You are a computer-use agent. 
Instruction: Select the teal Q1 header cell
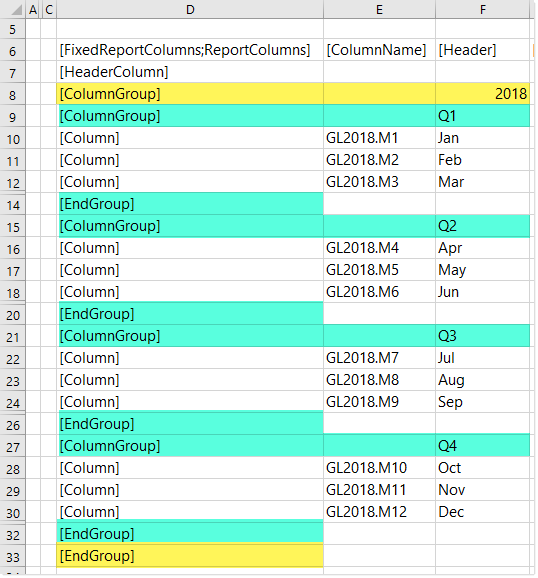pos(482,116)
